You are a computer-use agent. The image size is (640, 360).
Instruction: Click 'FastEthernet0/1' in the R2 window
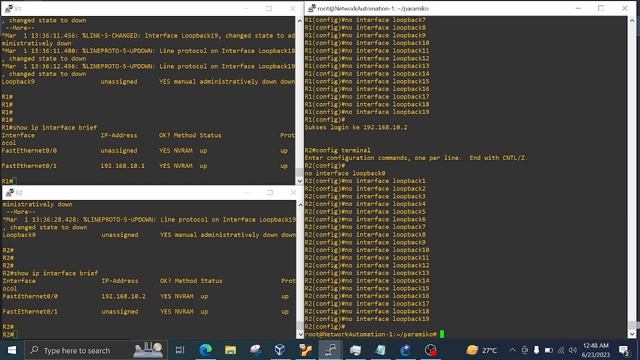pyautogui.click(x=30, y=311)
